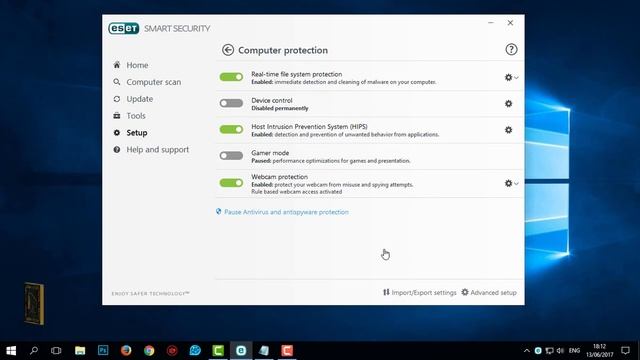The width and height of the screenshot is (640, 360).
Task: Click the Computer scan magnifier icon
Action: click(117, 82)
